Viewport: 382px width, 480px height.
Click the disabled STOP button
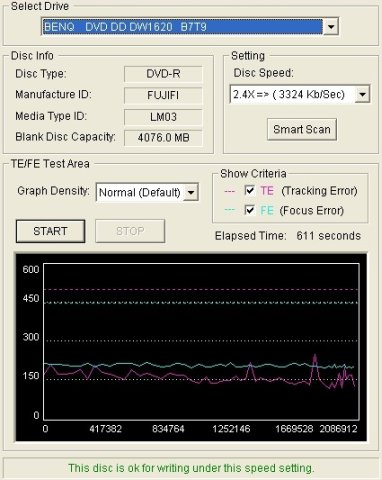pyautogui.click(x=130, y=231)
